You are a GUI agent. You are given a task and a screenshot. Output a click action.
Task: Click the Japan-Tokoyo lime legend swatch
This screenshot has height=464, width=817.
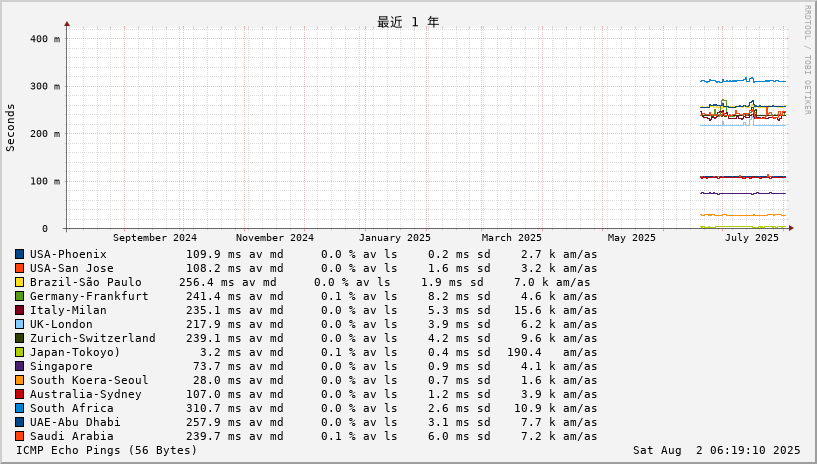click(x=19, y=353)
